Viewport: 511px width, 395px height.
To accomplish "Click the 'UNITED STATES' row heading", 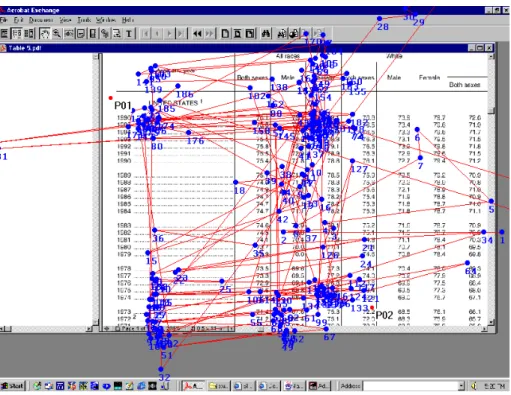I will [174, 102].
